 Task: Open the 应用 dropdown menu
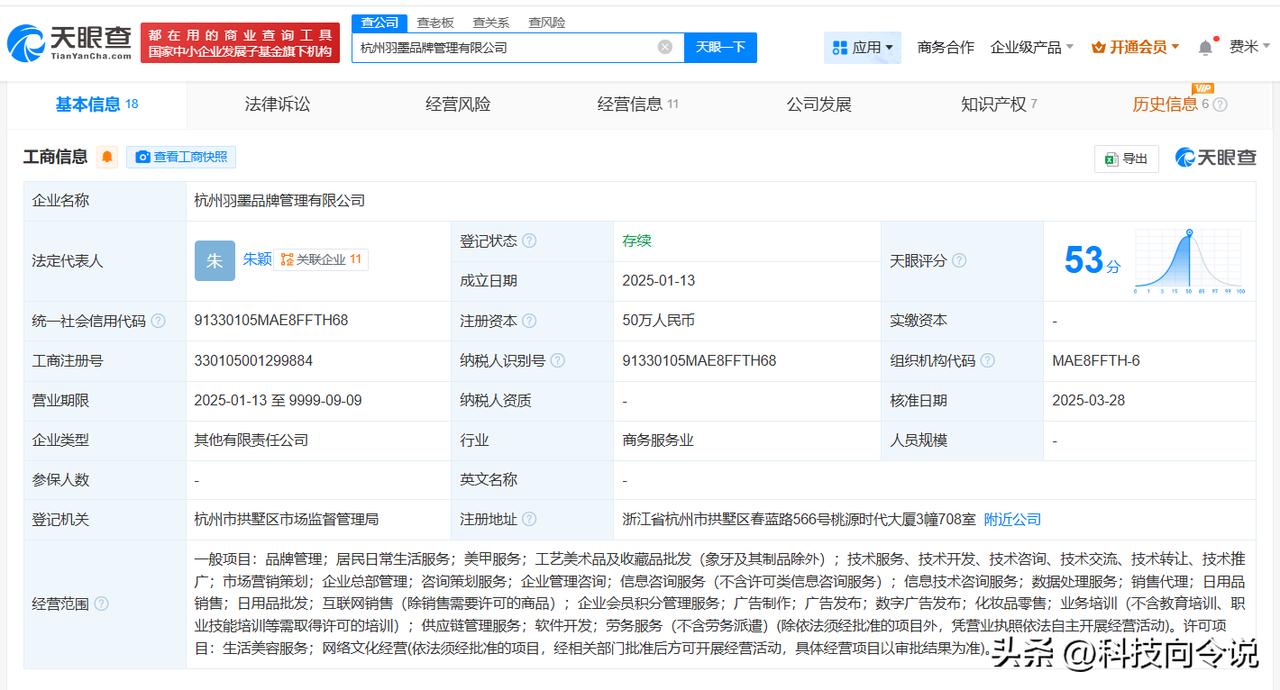862,47
